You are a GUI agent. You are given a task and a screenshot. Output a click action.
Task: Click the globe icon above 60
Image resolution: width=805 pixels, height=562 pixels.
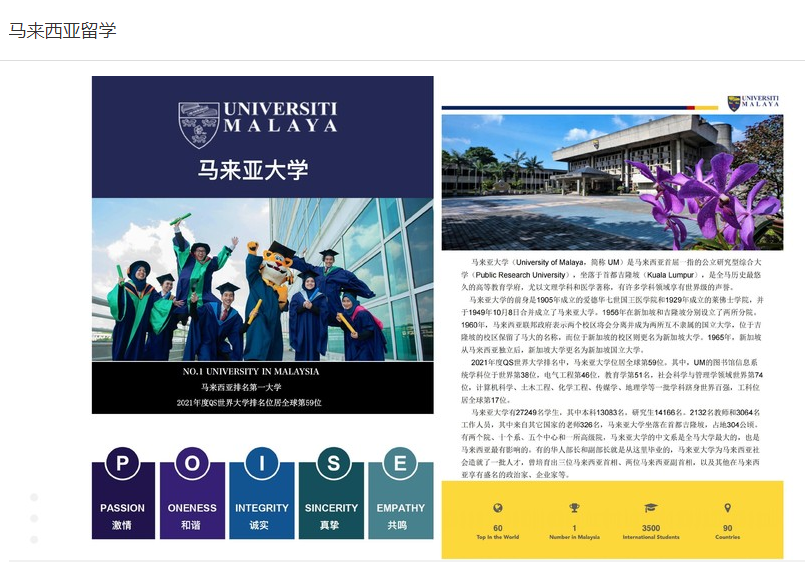click(497, 508)
